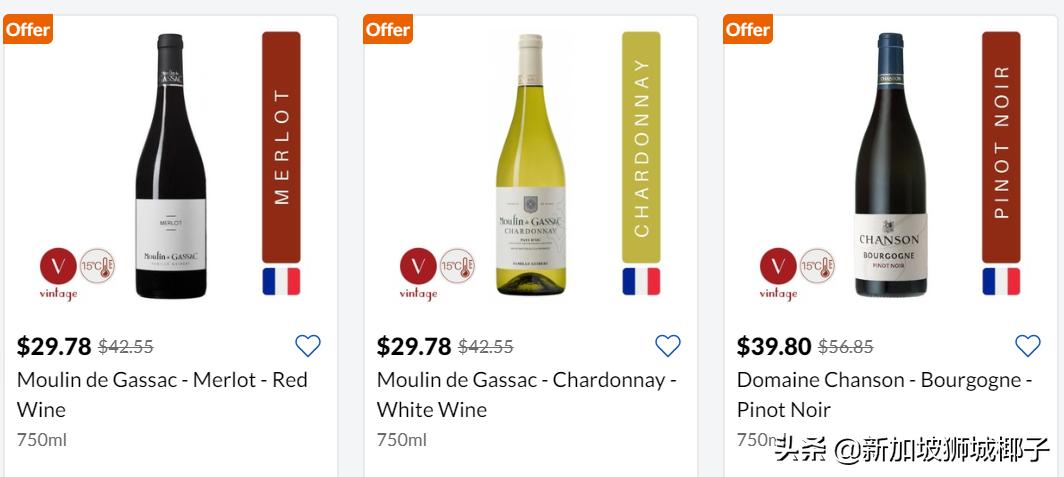Toggle wishlist heart for Moulin de Gassac Chardonnay

click(668, 346)
